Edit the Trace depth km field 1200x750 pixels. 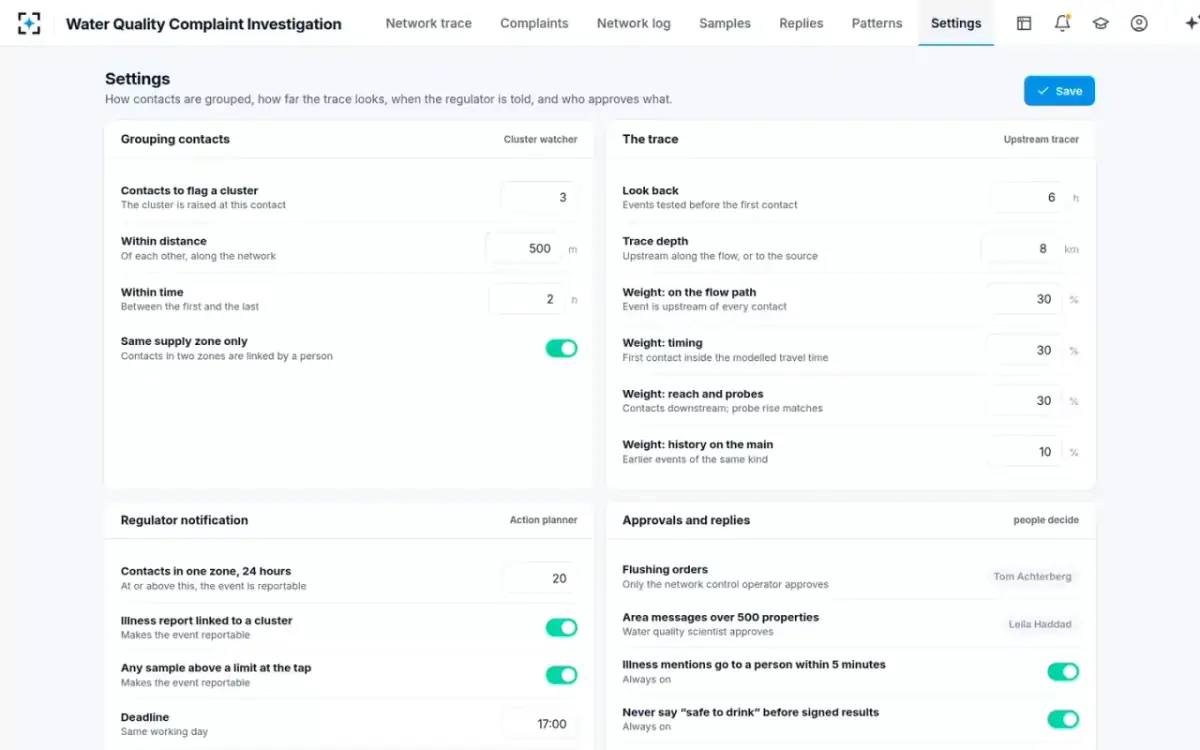point(1019,248)
